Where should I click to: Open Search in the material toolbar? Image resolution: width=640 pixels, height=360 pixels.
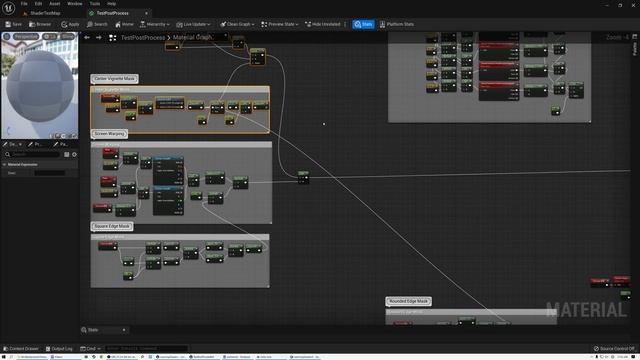[97, 24]
